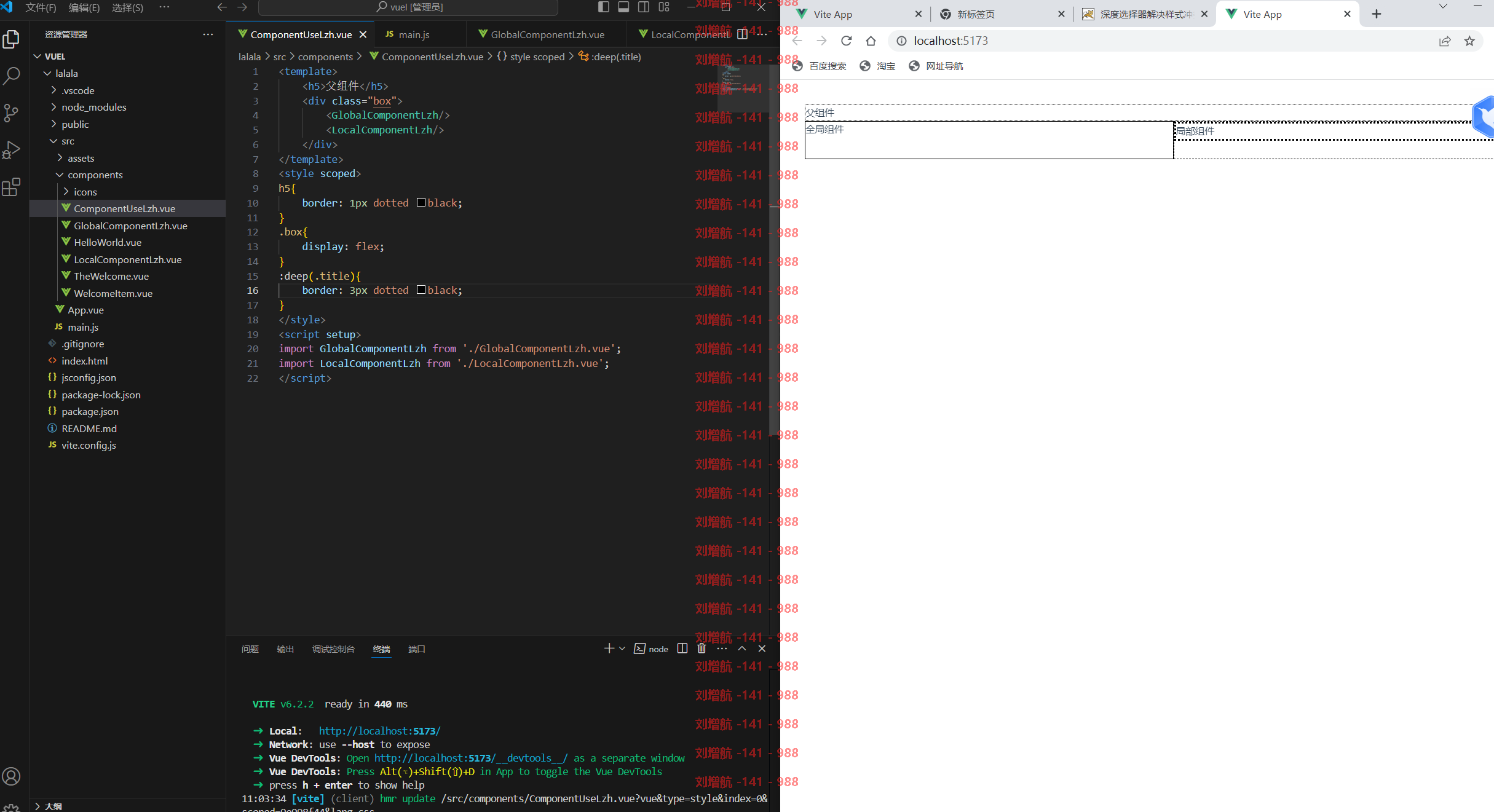Switch to GlobalComponentLzh.vue editor tab
This screenshot has width=1494, height=812.
coord(546,34)
